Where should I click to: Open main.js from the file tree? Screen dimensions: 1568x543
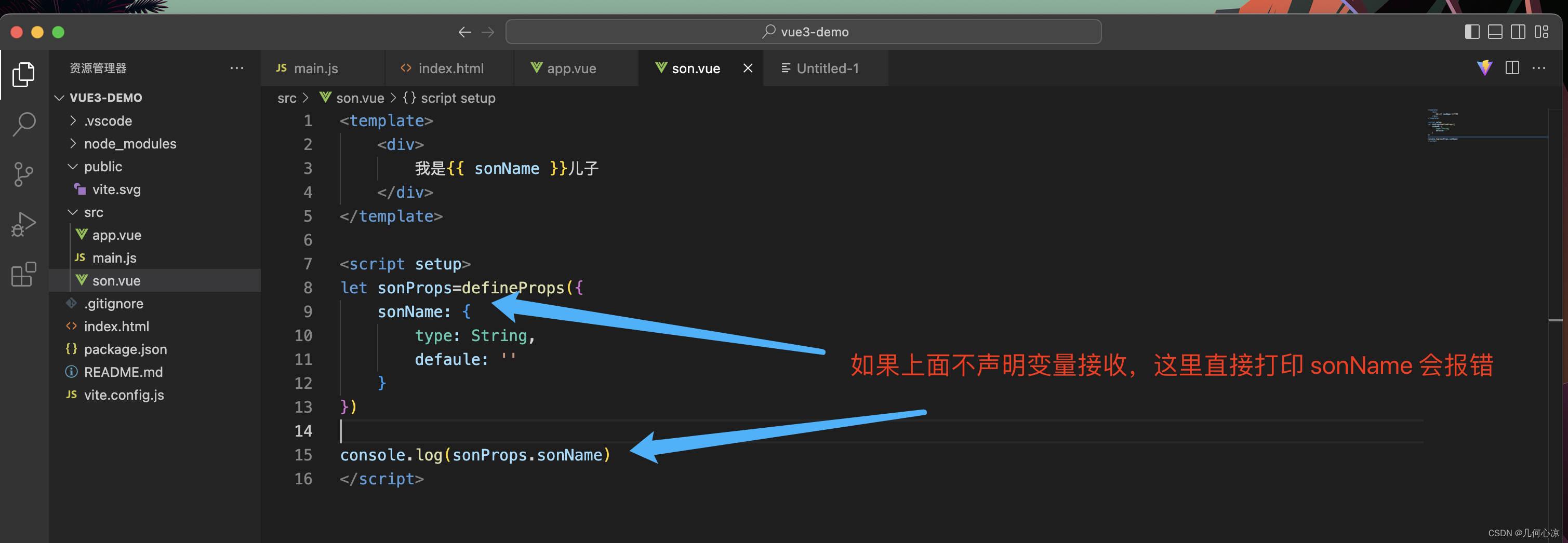[x=155, y=258]
